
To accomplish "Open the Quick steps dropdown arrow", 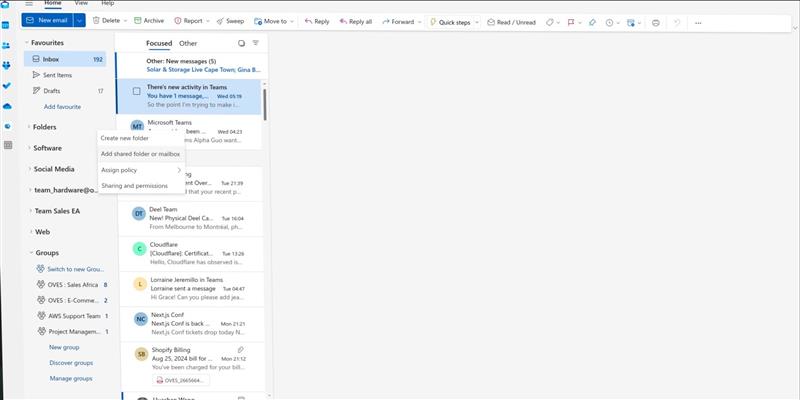I will click(x=477, y=22).
